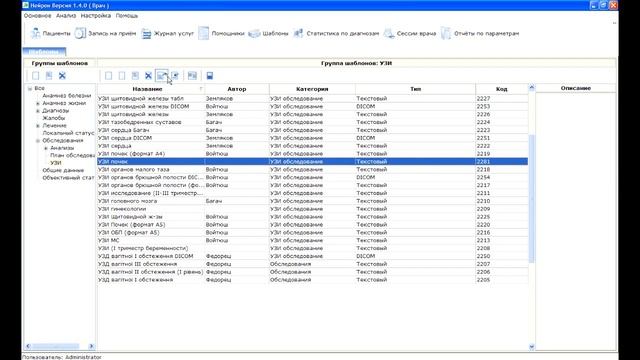Sort by the Автор column header
640x360 pixels.
tap(237, 89)
